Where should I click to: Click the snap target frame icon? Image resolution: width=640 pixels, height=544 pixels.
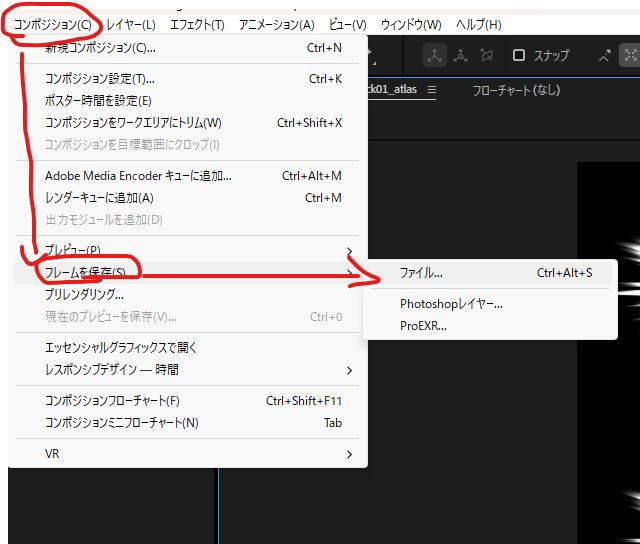point(631,55)
